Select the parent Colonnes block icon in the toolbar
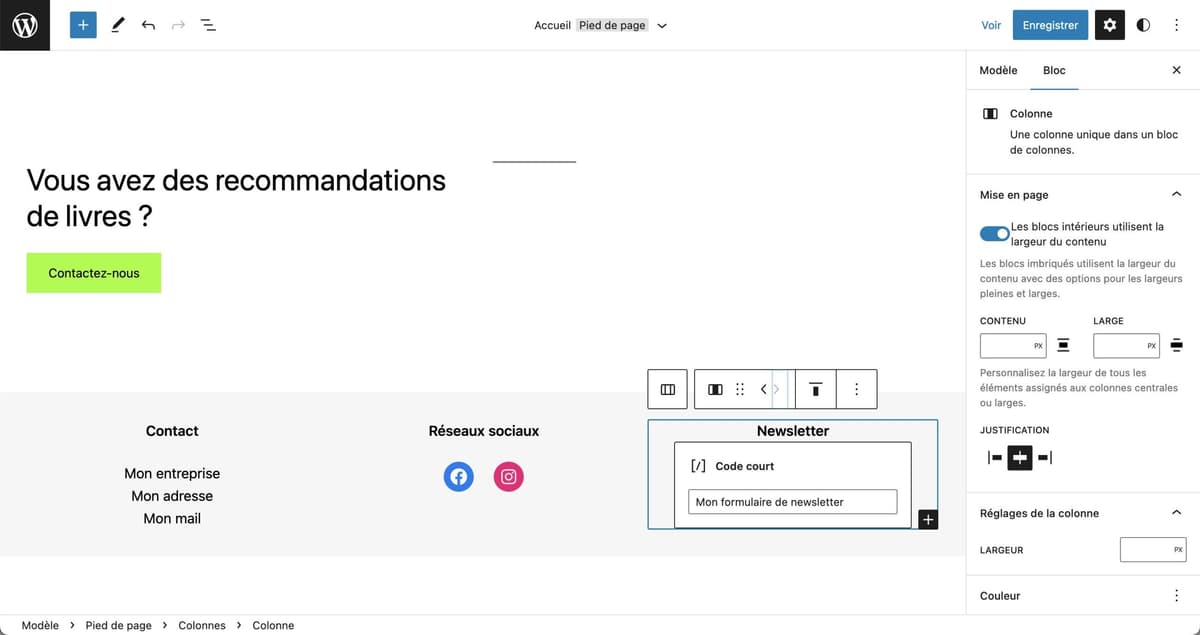Viewport: 1200px width, 635px height. tap(667, 389)
